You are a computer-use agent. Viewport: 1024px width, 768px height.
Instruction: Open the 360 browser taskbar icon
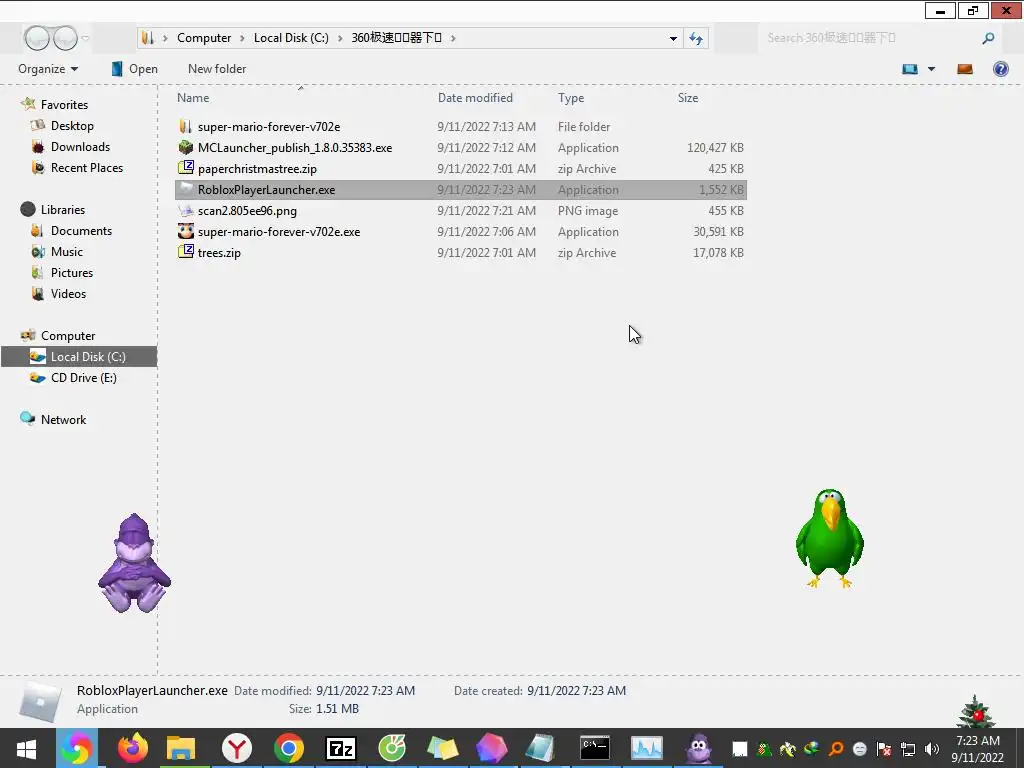(x=76, y=748)
